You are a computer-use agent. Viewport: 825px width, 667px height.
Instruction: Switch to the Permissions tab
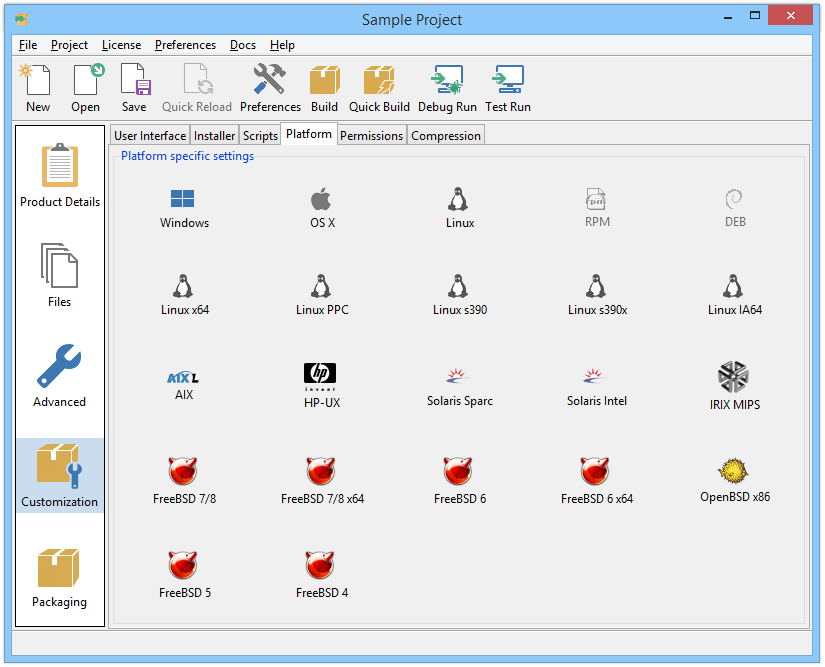coord(371,135)
